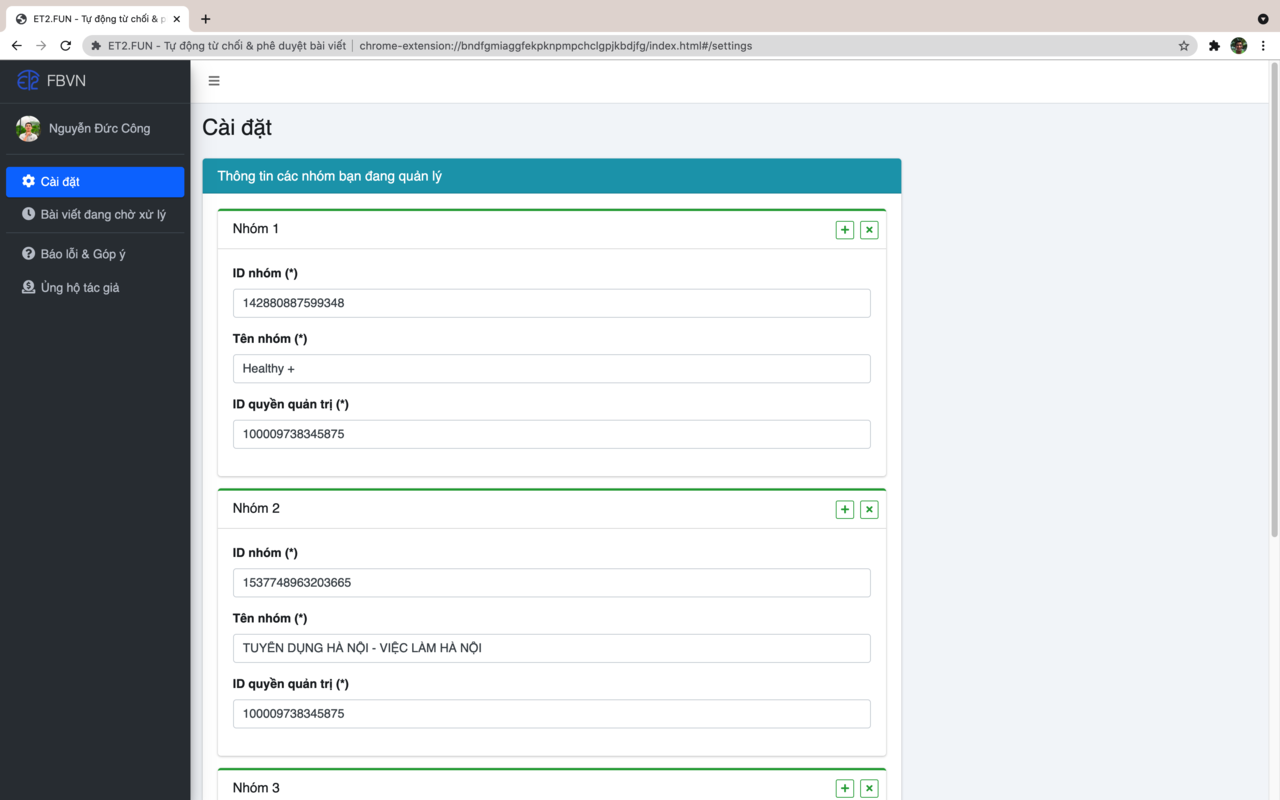Open a new browser tab
1280x800 pixels.
point(205,19)
